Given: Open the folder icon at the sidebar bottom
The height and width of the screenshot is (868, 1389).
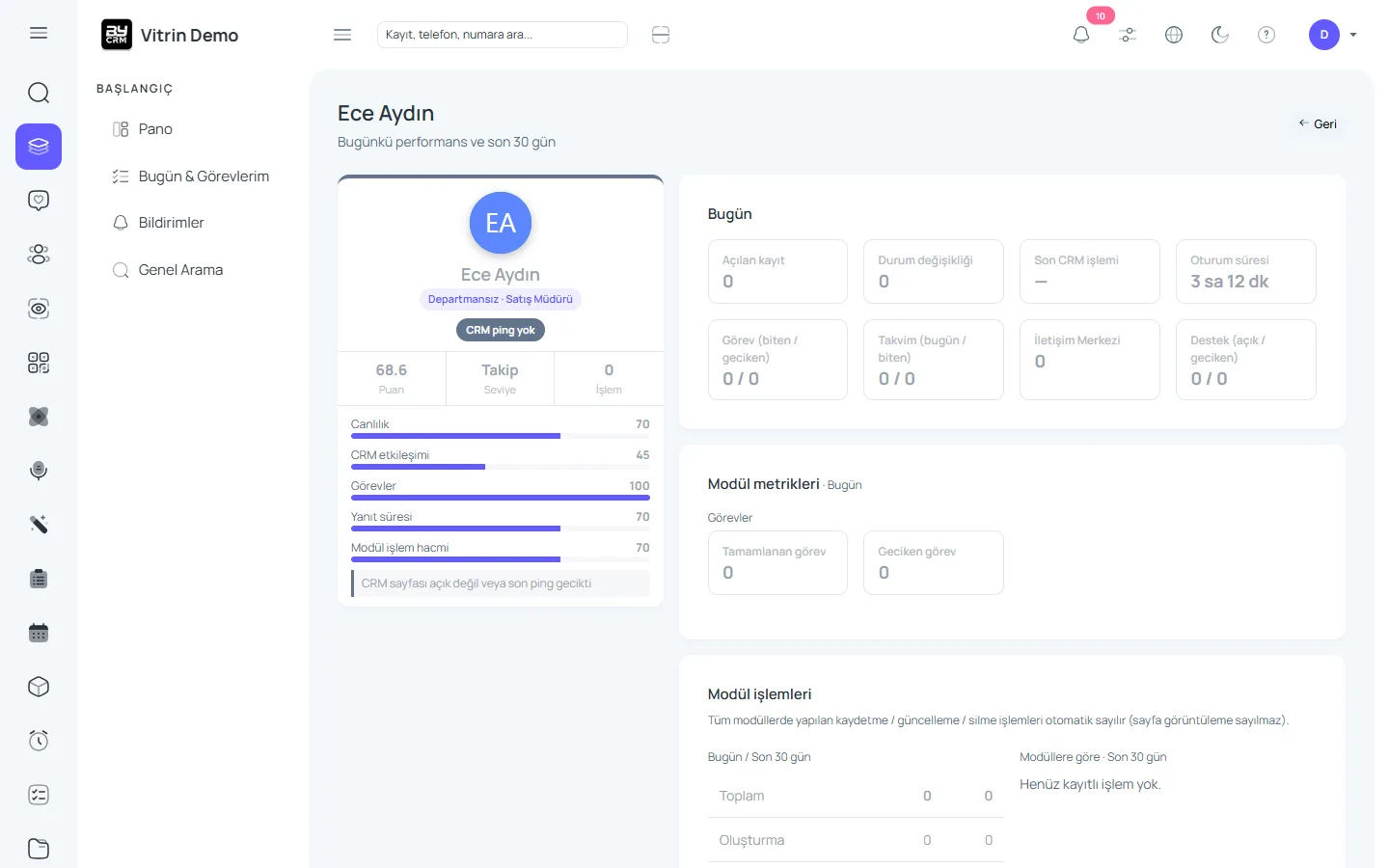Looking at the screenshot, I should (x=39, y=849).
